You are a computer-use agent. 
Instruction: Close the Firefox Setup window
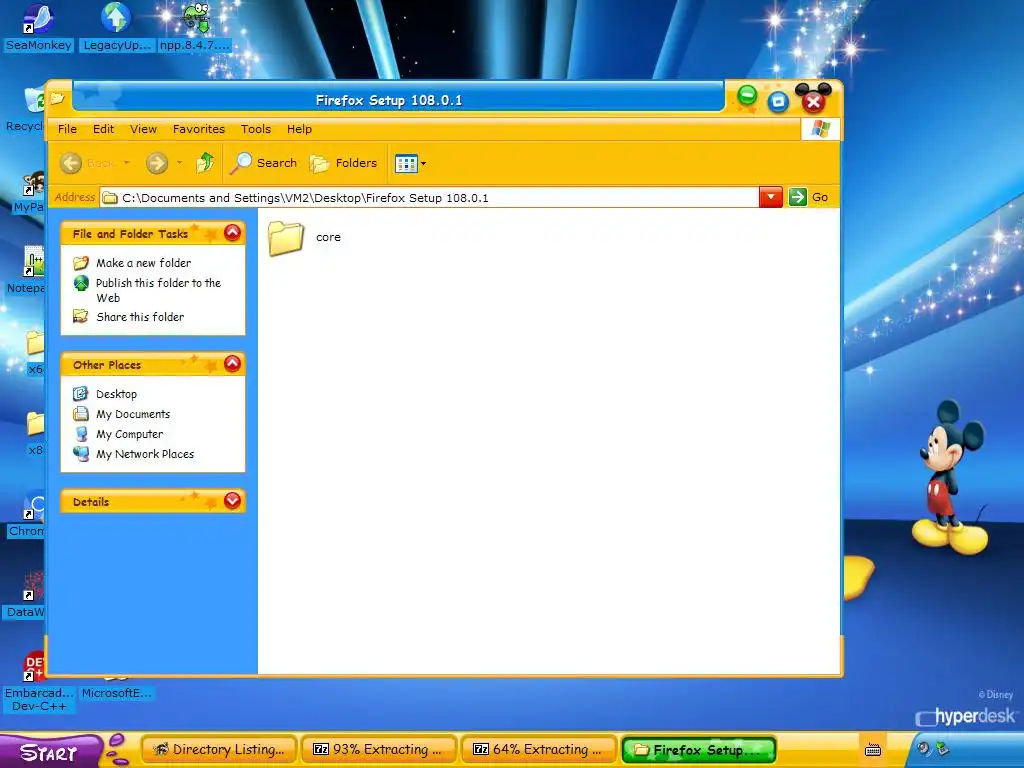point(813,101)
